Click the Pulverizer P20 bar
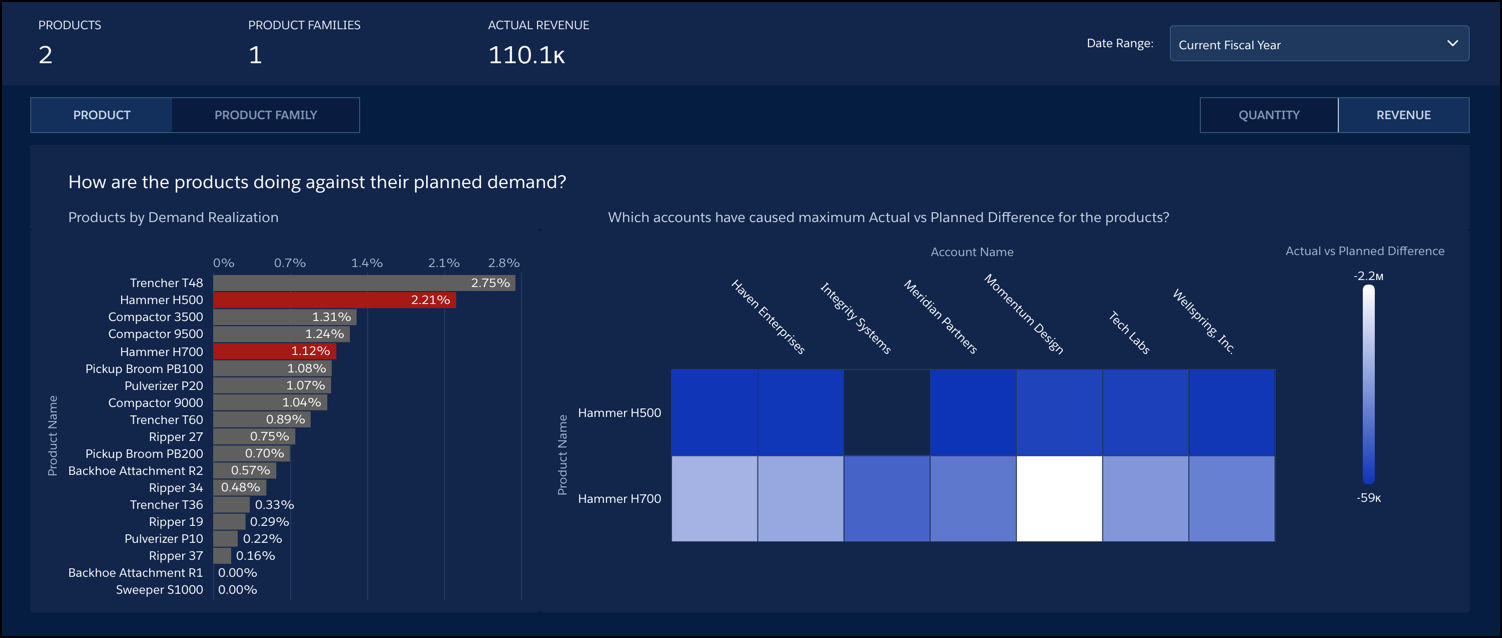Screen dimensions: 1502x638 click(x=272, y=385)
